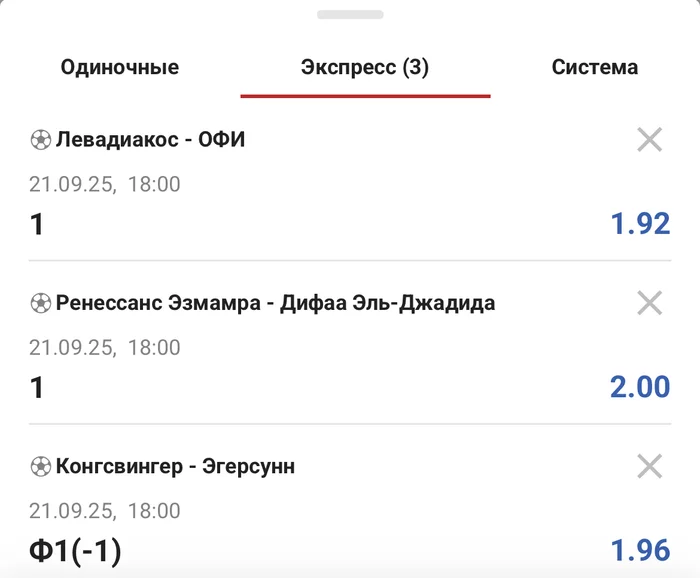Remove Левадиакос - ОФИ bet with X
This screenshot has height=578, width=700.
pyautogui.click(x=650, y=140)
